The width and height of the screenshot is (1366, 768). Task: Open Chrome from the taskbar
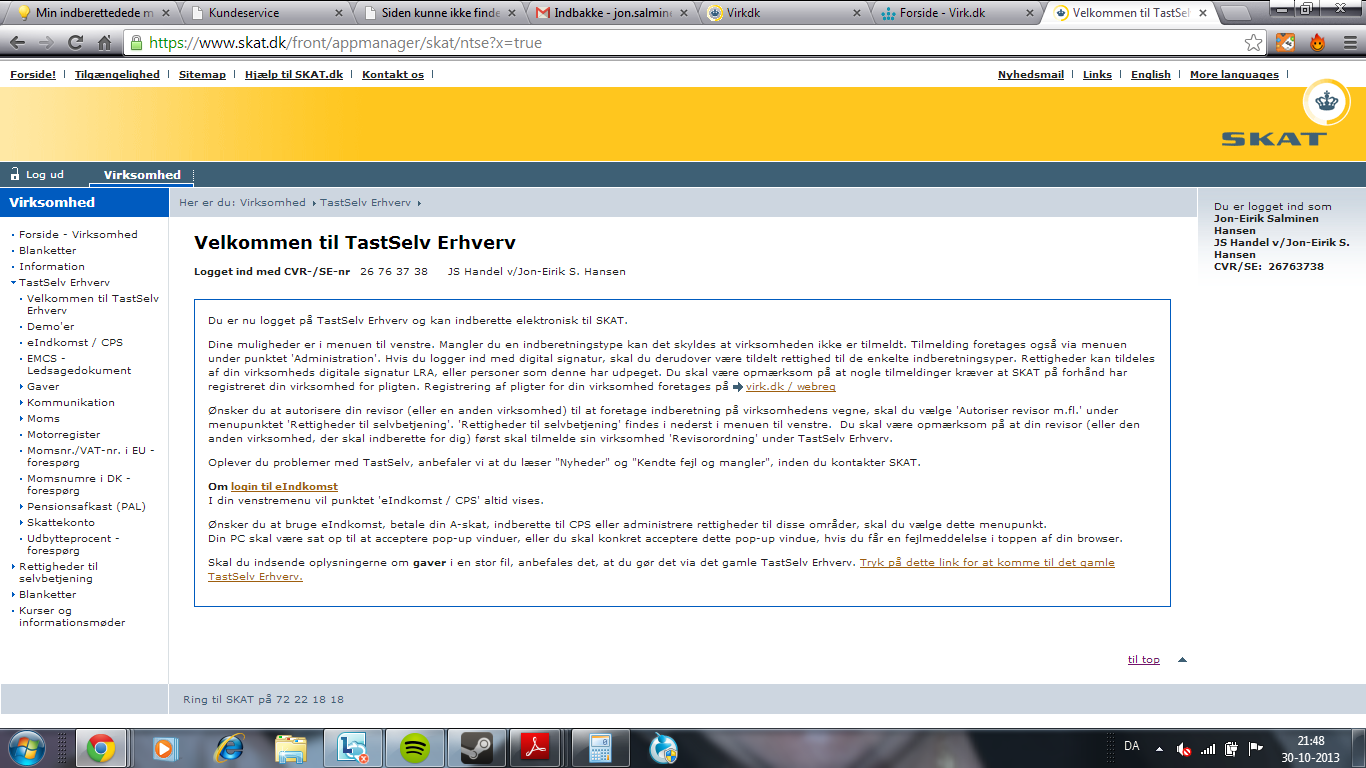[x=100, y=747]
